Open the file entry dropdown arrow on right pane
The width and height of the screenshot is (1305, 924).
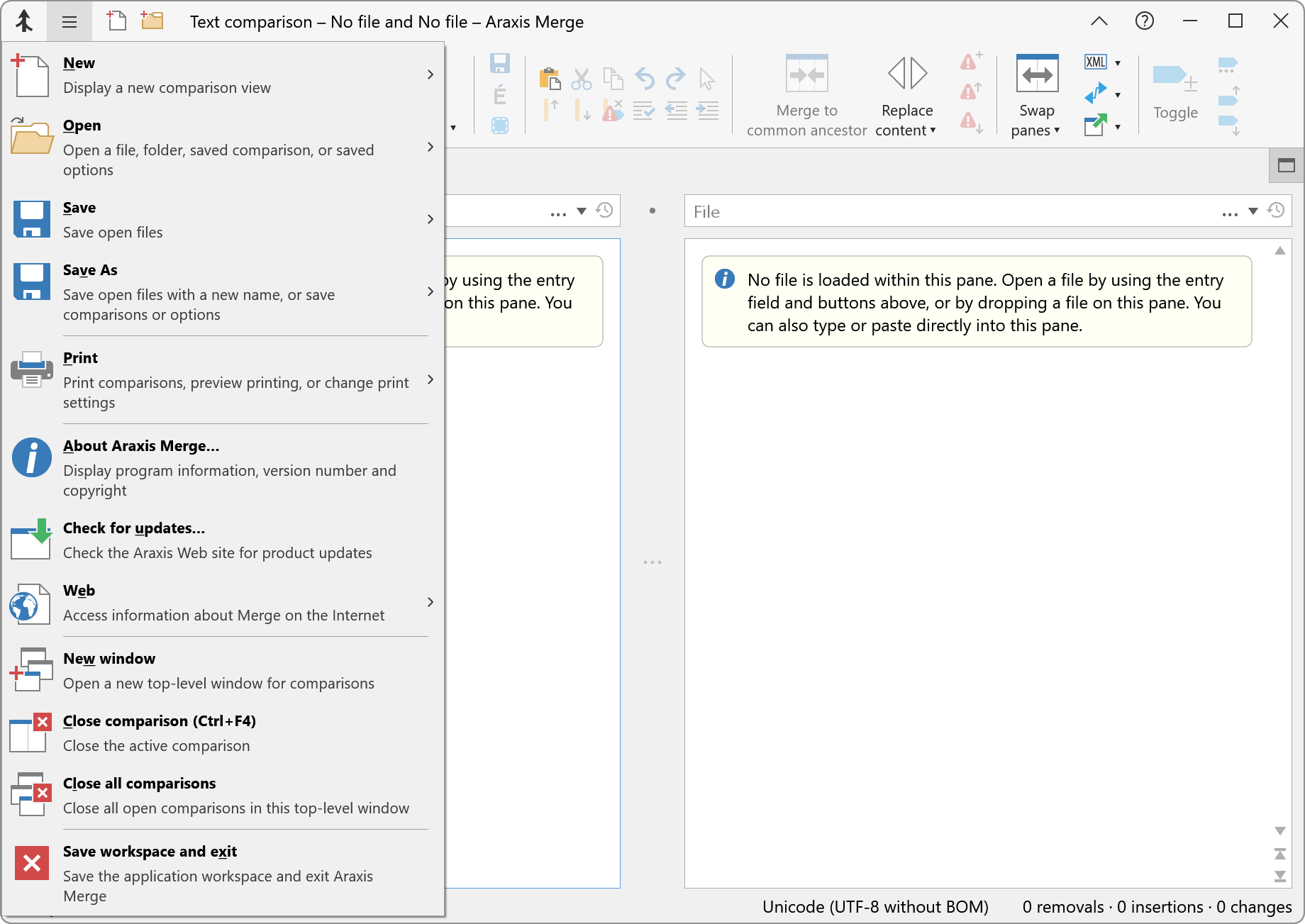[x=1253, y=211]
